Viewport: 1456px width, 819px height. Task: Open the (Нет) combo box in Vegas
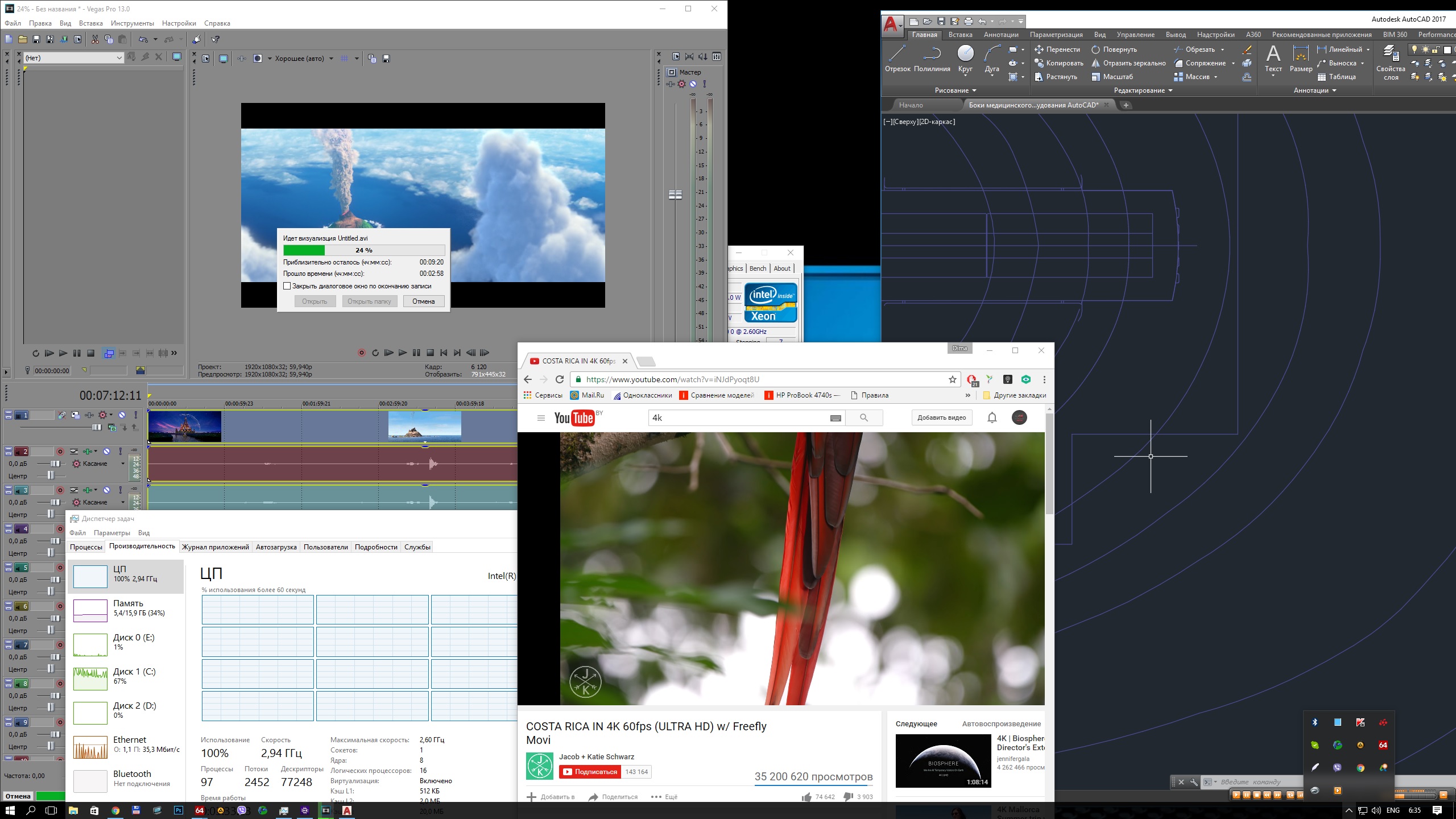(x=73, y=58)
